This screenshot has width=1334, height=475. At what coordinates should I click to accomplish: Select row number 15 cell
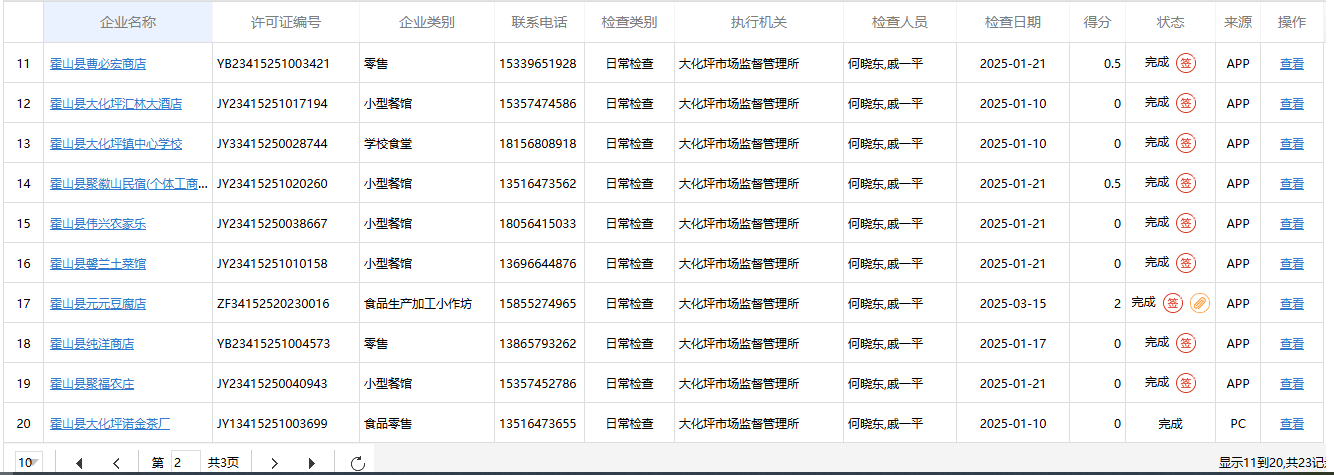coord(23,224)
